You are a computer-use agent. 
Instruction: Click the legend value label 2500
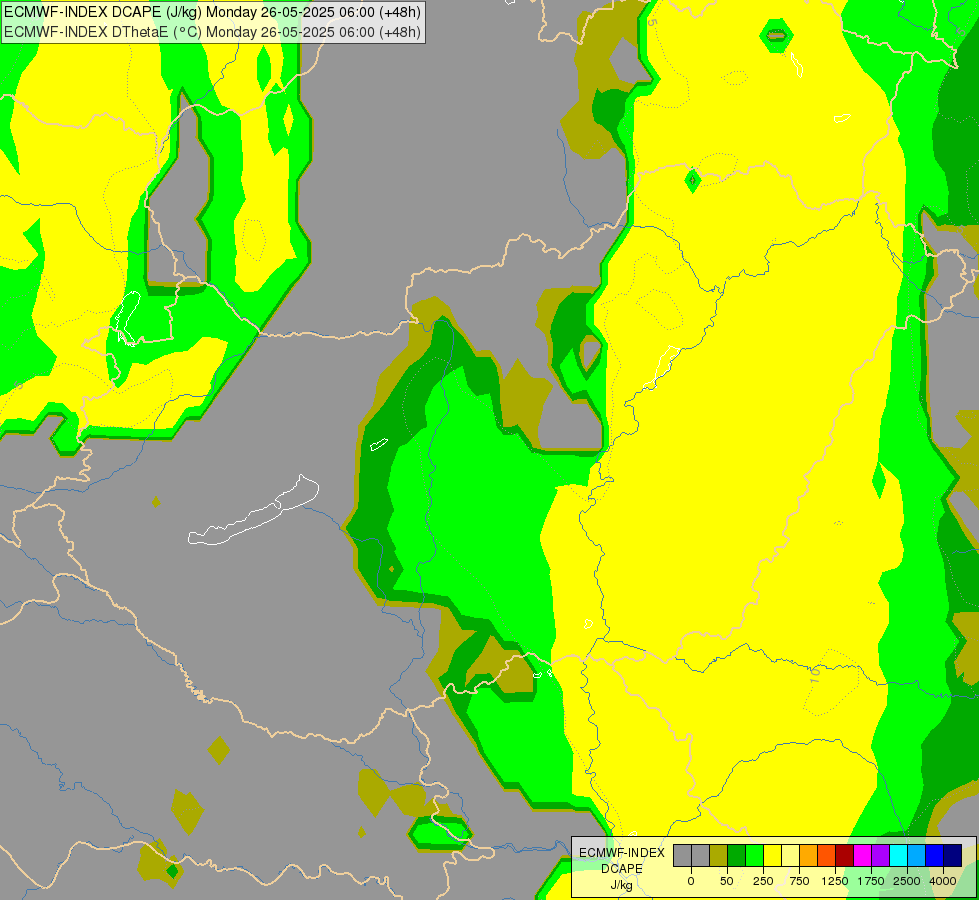click(907, 881)
